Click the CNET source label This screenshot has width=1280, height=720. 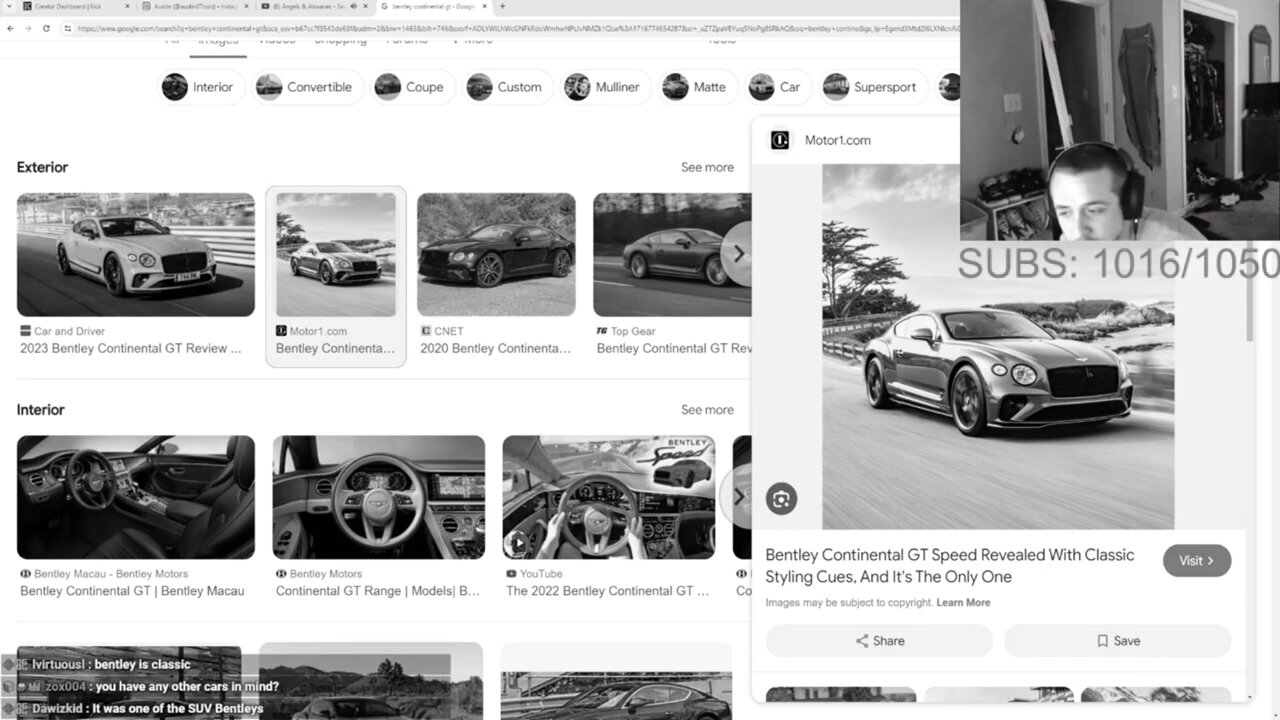(449, 331)
